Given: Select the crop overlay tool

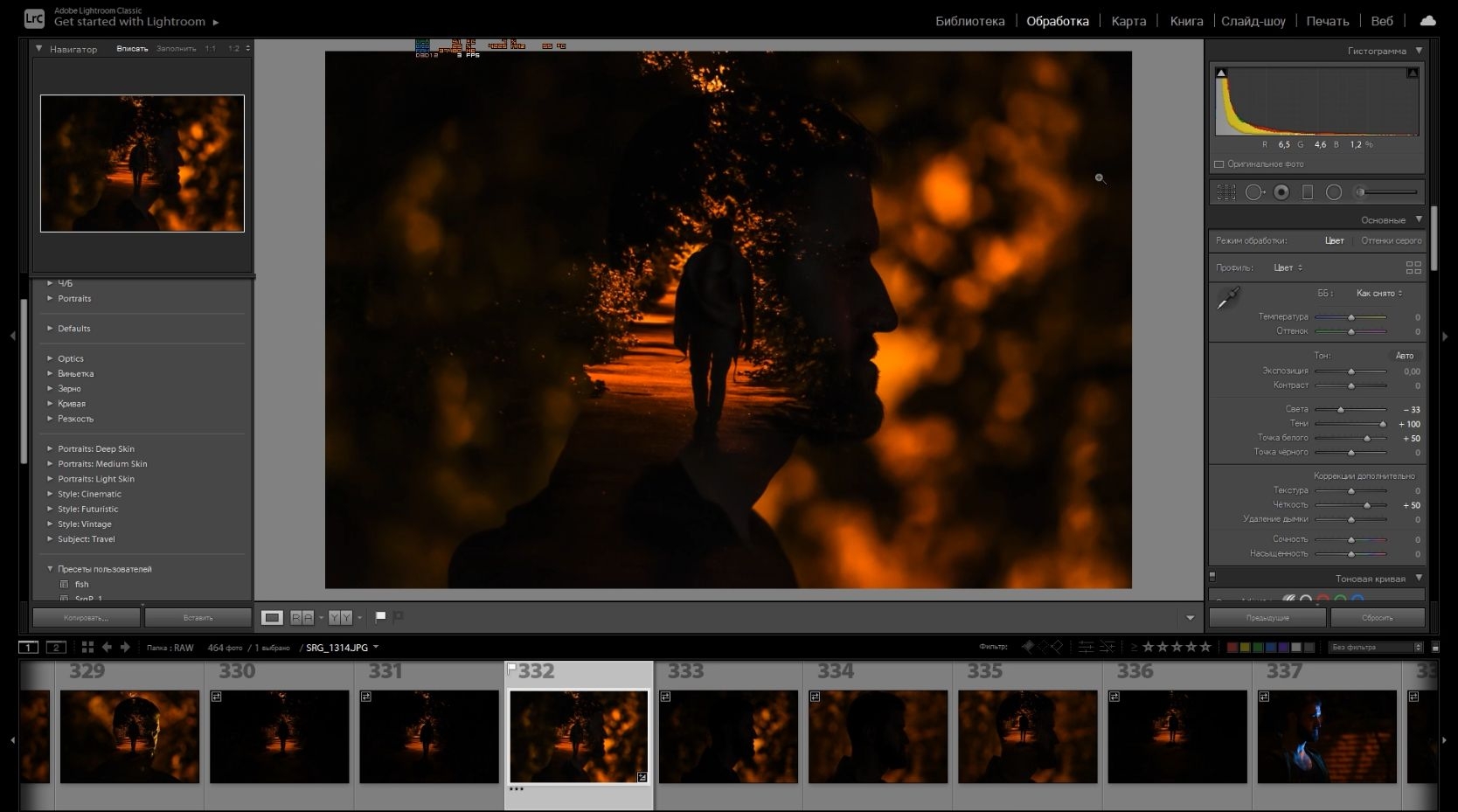Looking at the screenshot, I should pyautogui.click(x=1226, y=192).
